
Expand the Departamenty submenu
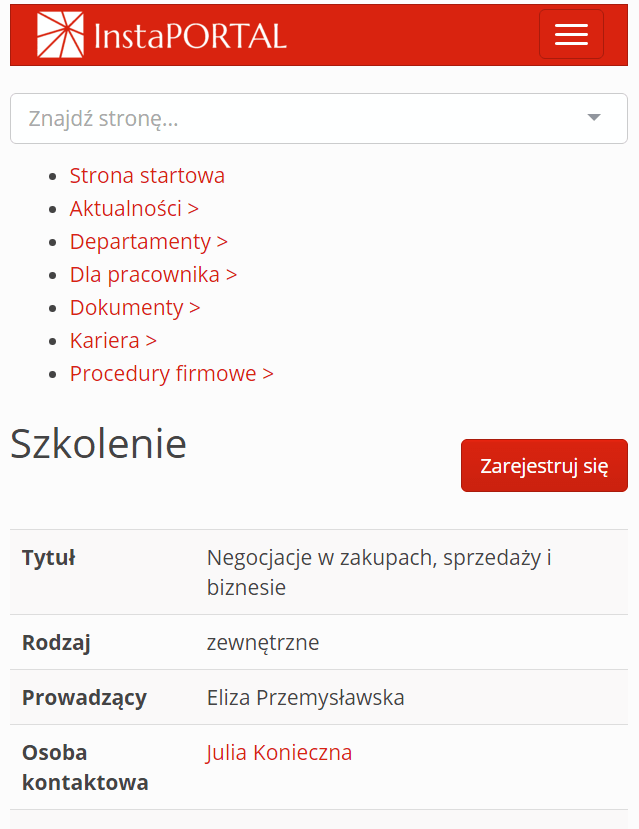(x=222, y=241)
